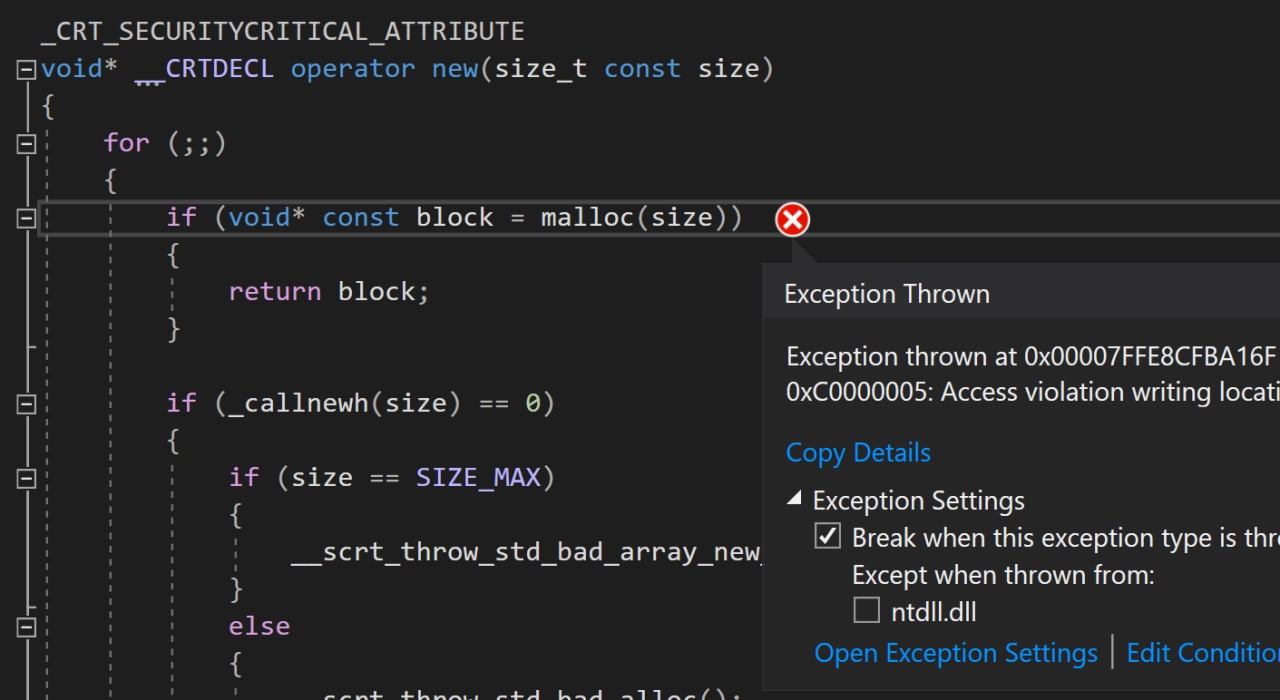The image size is (1280, 700).
Task: Open Exception Settings link
Action: [956, 653]
